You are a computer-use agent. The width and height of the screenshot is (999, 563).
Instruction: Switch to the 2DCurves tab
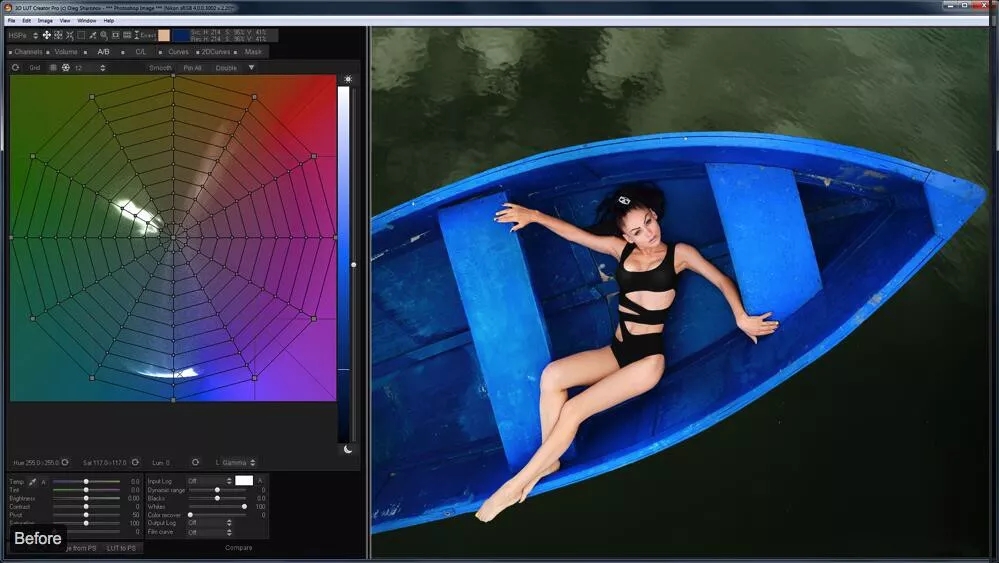[215, 52]
